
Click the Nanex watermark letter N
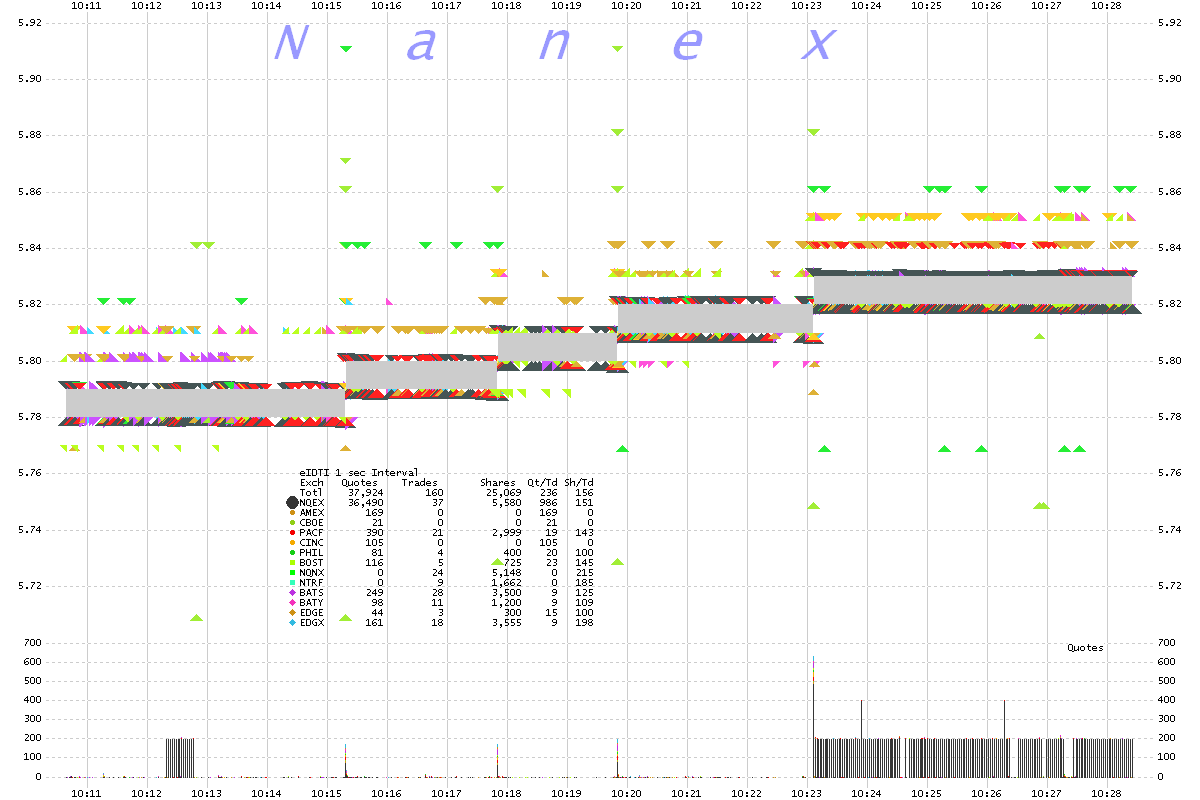tap(290, 44)
